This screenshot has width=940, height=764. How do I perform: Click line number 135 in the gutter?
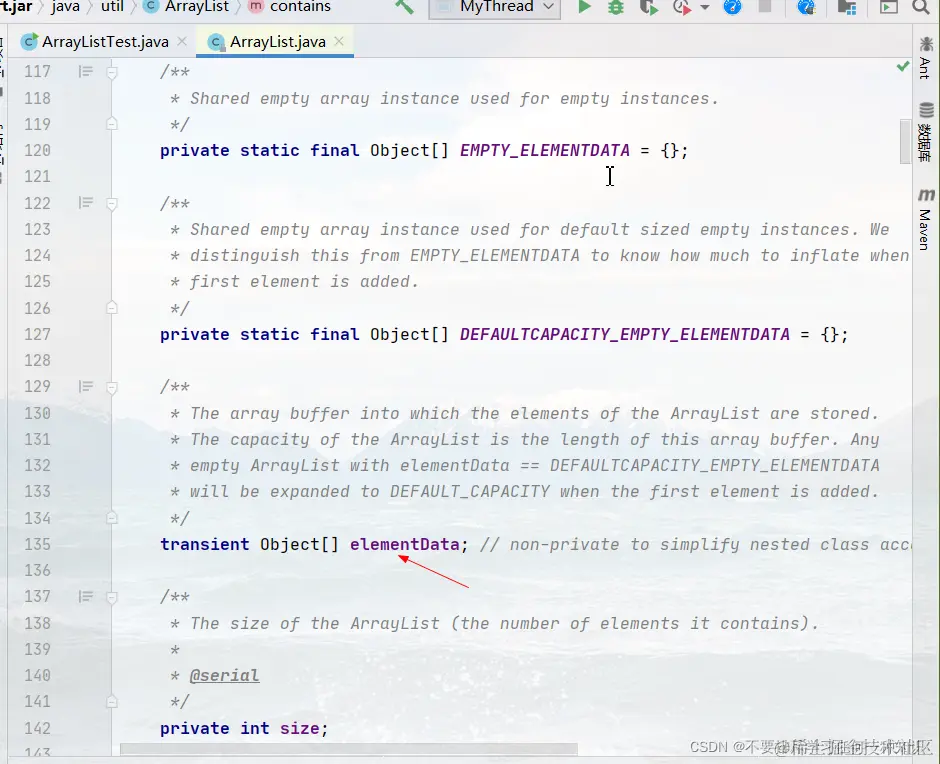pyautogui.click(x=37, y=545)
